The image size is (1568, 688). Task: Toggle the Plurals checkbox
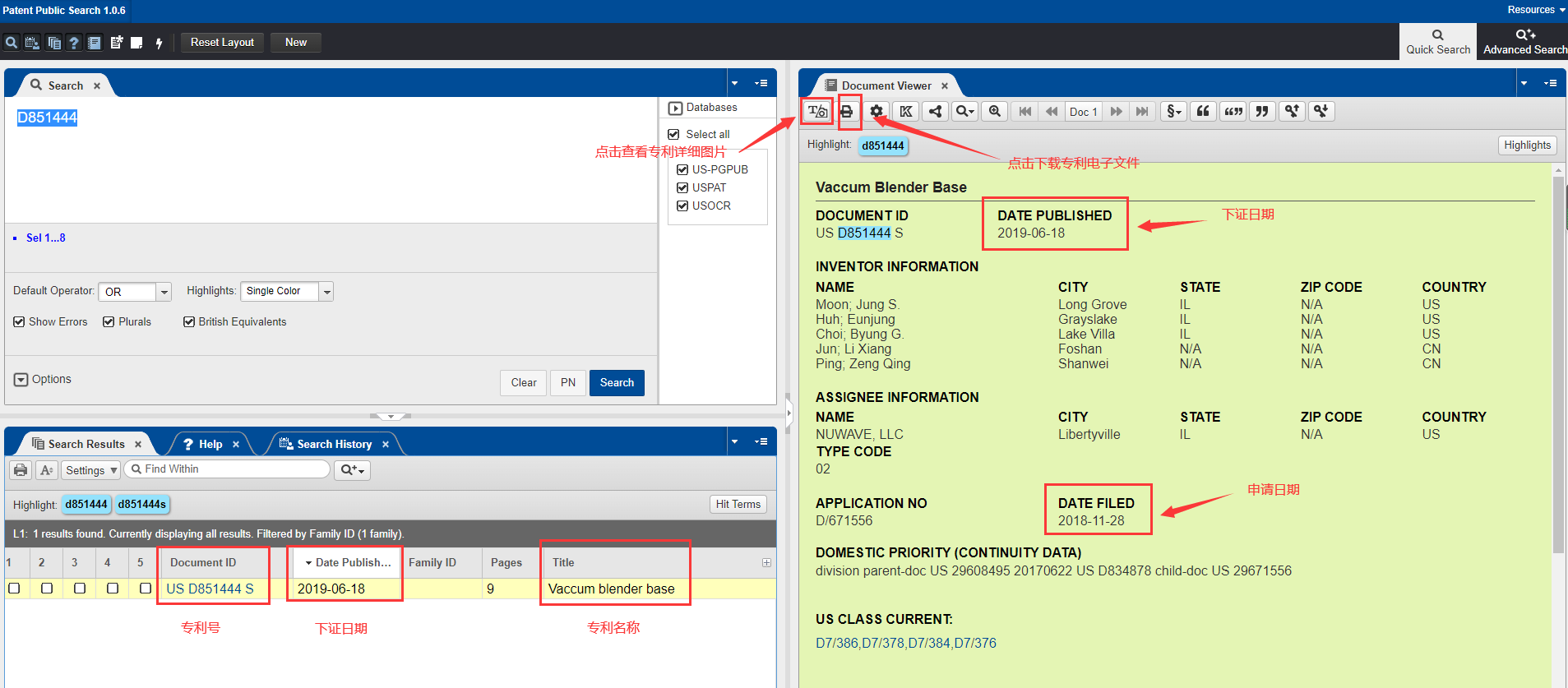pos(109,321)
